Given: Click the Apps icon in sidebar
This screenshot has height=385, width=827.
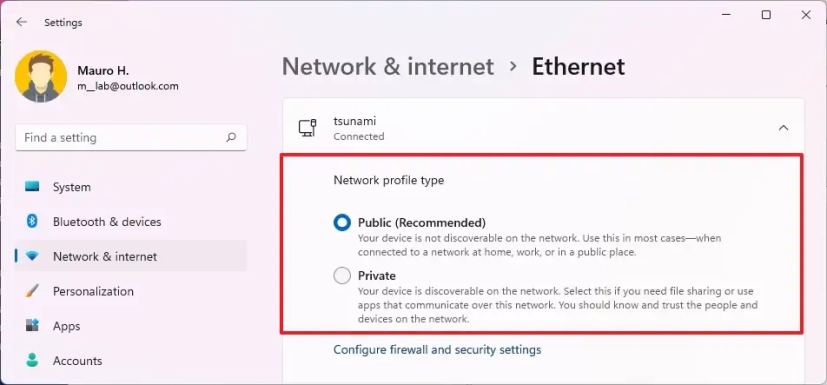Looking at the screenshot, I should click(x=32, y=326).
